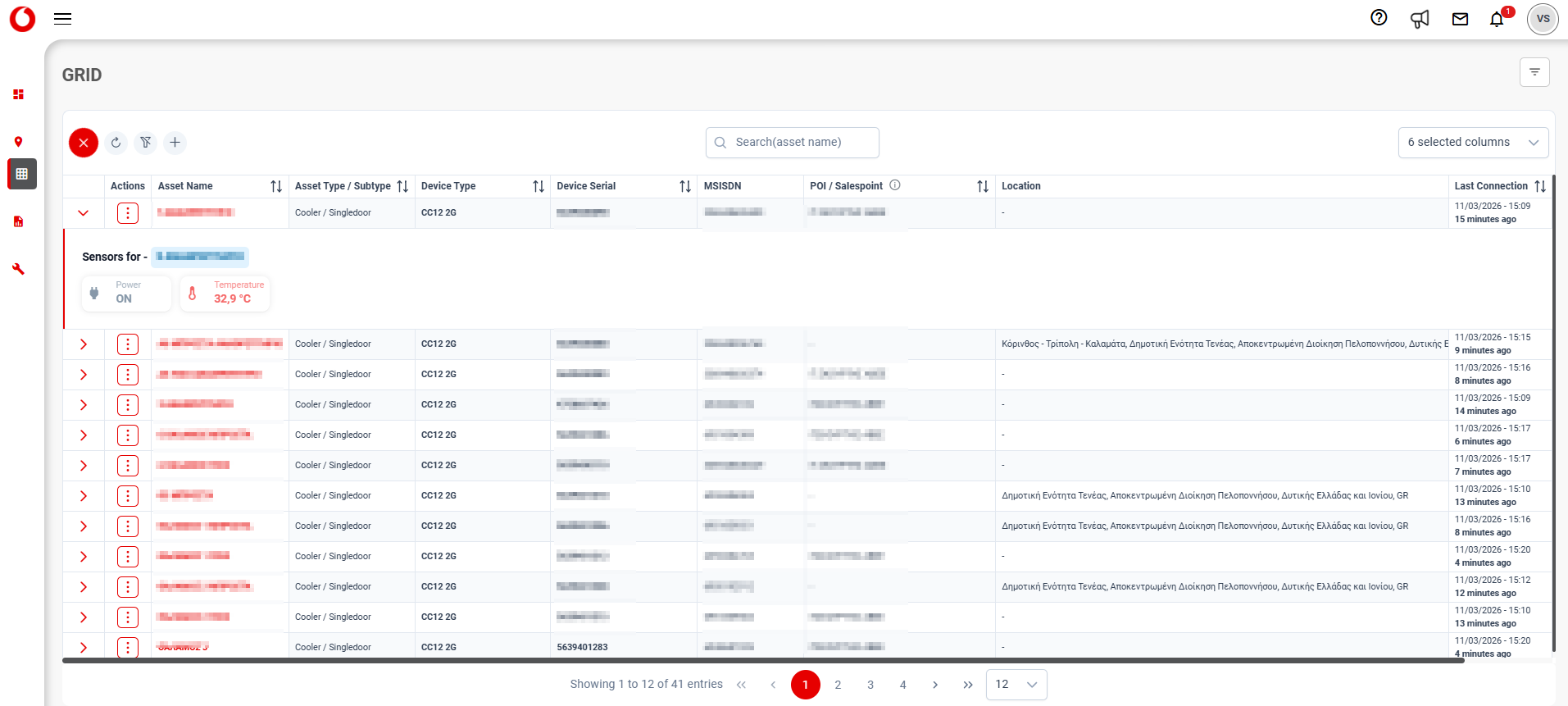
Task: Click the asset name search field
Action: (793, 143)
